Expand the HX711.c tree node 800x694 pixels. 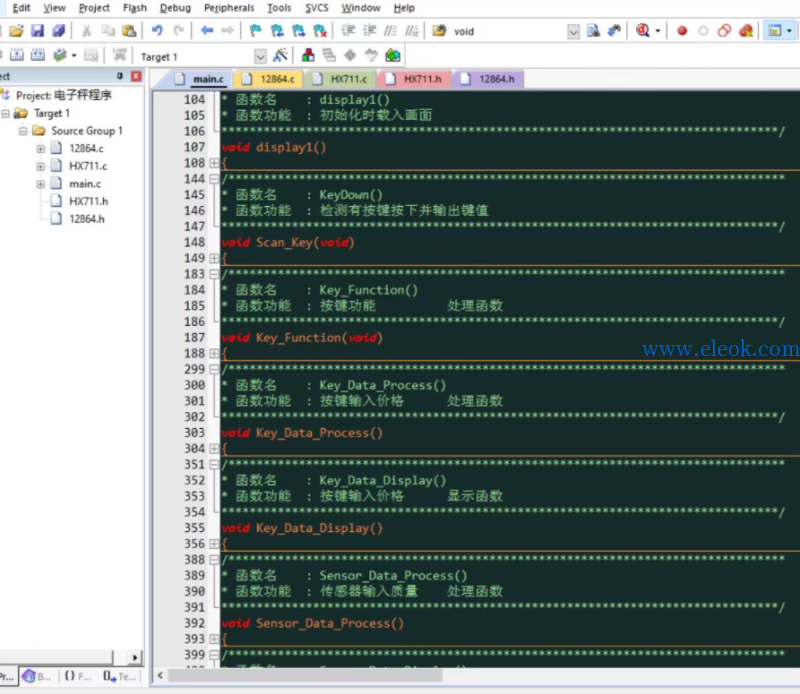point(41,166)
